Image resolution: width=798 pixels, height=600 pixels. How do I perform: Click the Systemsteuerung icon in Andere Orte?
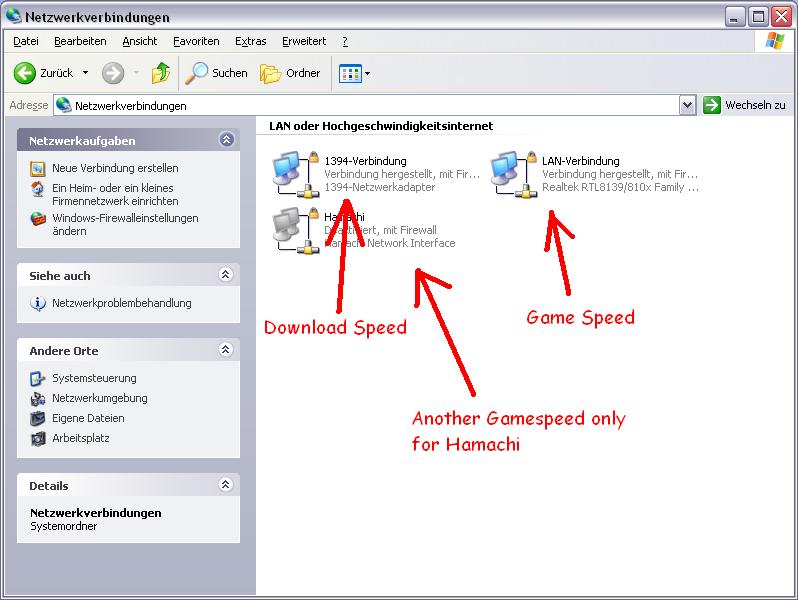point(38,378)
